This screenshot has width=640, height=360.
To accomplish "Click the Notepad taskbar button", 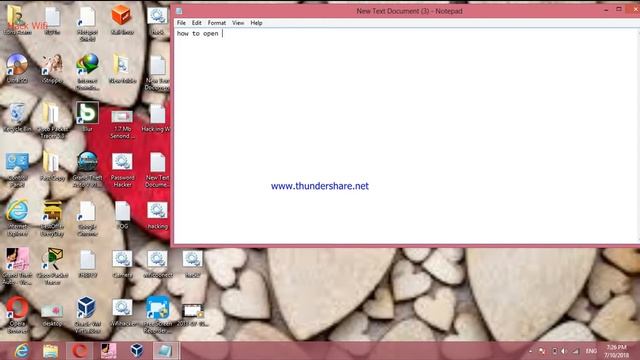I will tap(165, 351).
